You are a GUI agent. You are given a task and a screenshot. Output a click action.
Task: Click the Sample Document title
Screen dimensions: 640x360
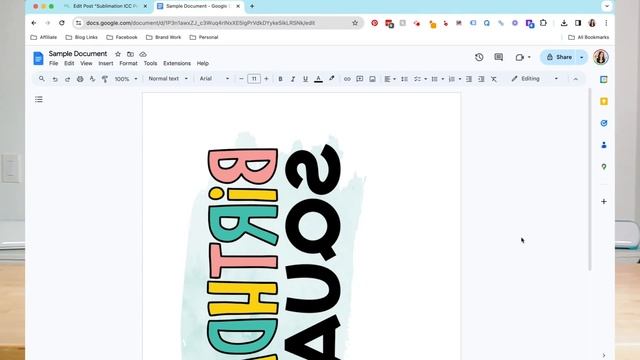tap(78, 53)
